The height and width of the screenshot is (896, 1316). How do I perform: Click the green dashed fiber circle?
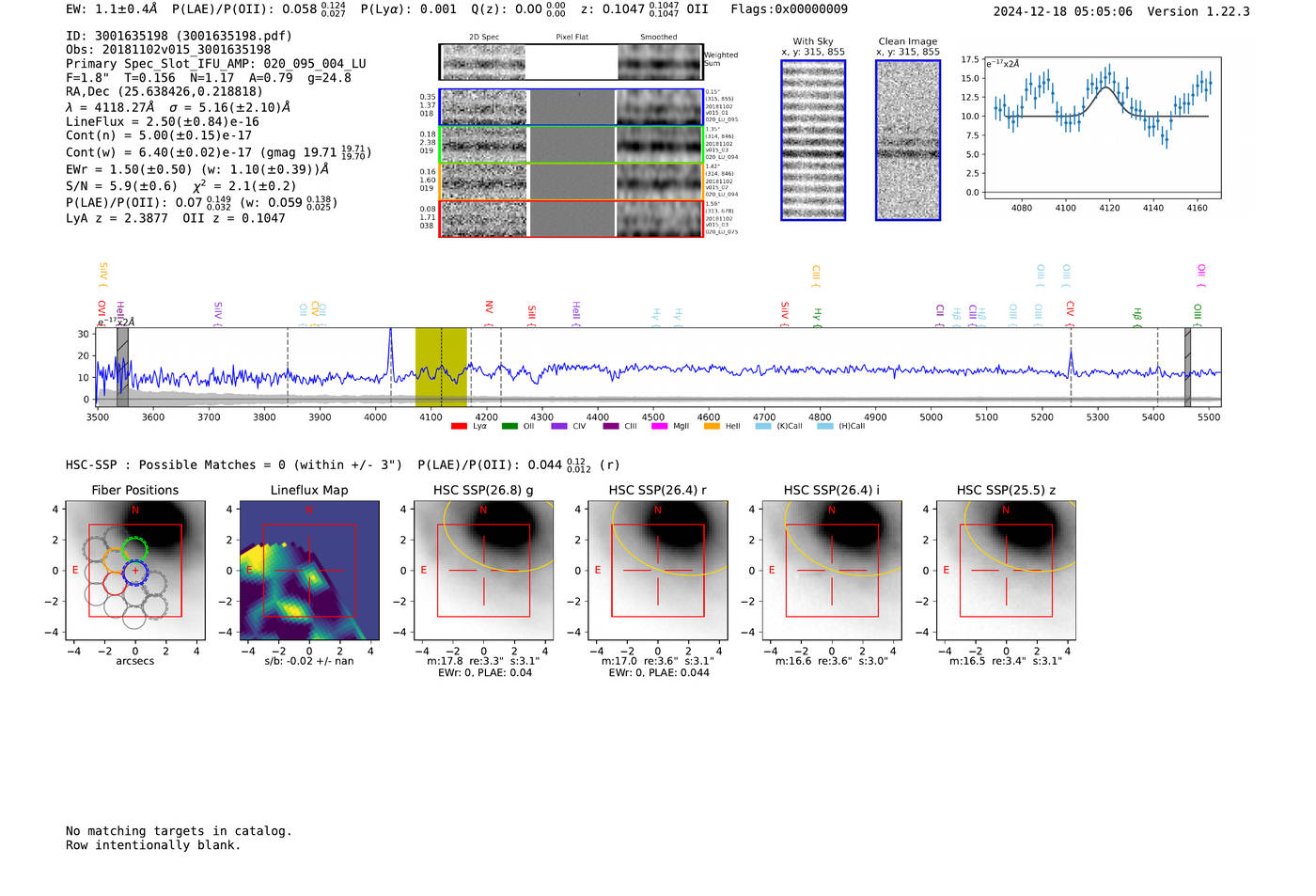coord(135,550)
